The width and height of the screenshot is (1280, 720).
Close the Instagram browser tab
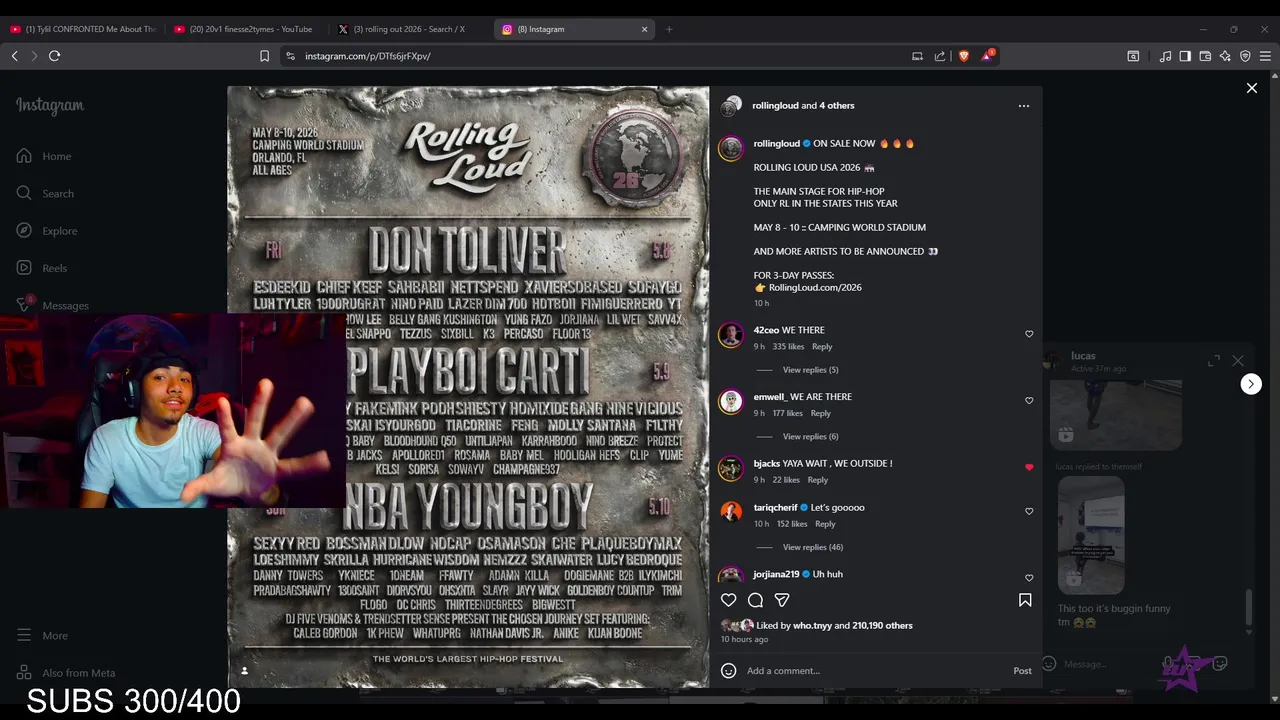click(x=644, y=29)
